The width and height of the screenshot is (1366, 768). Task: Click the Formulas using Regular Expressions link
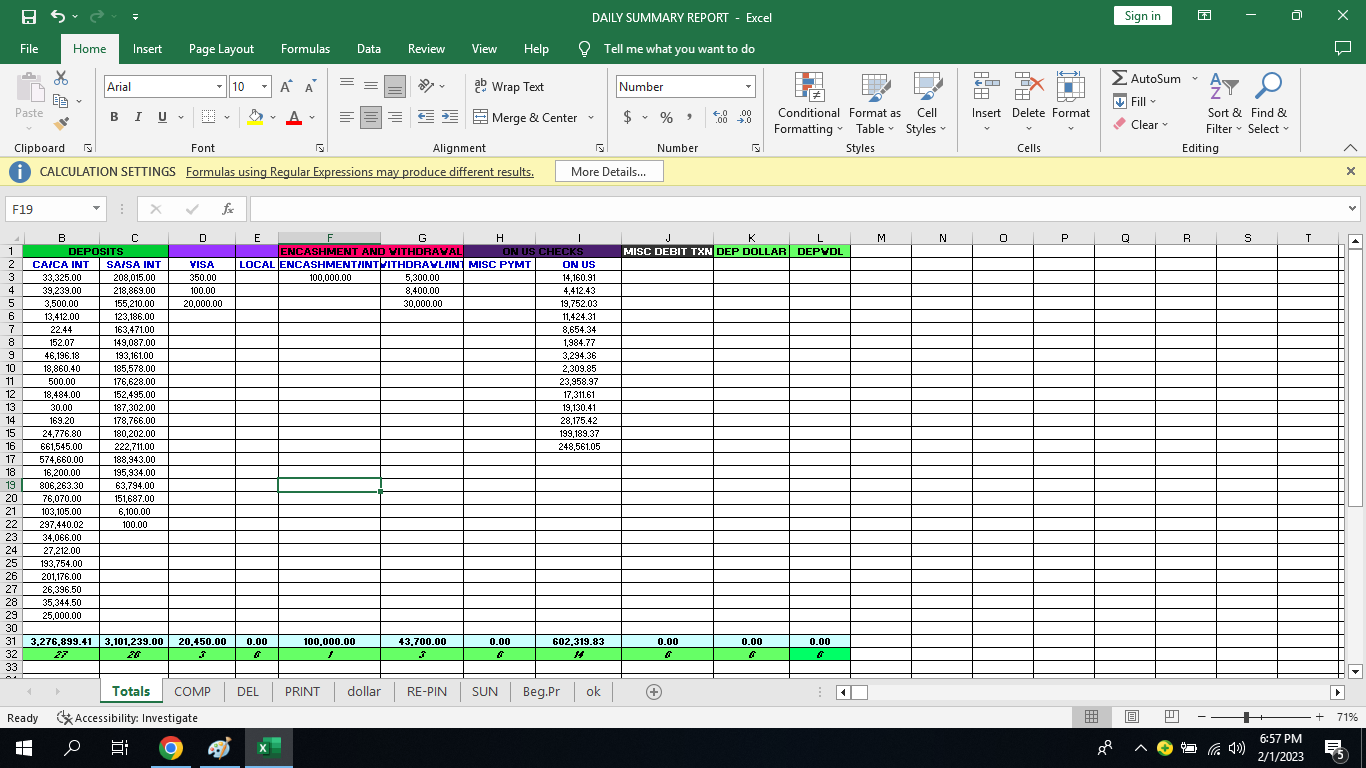[360, 172]
